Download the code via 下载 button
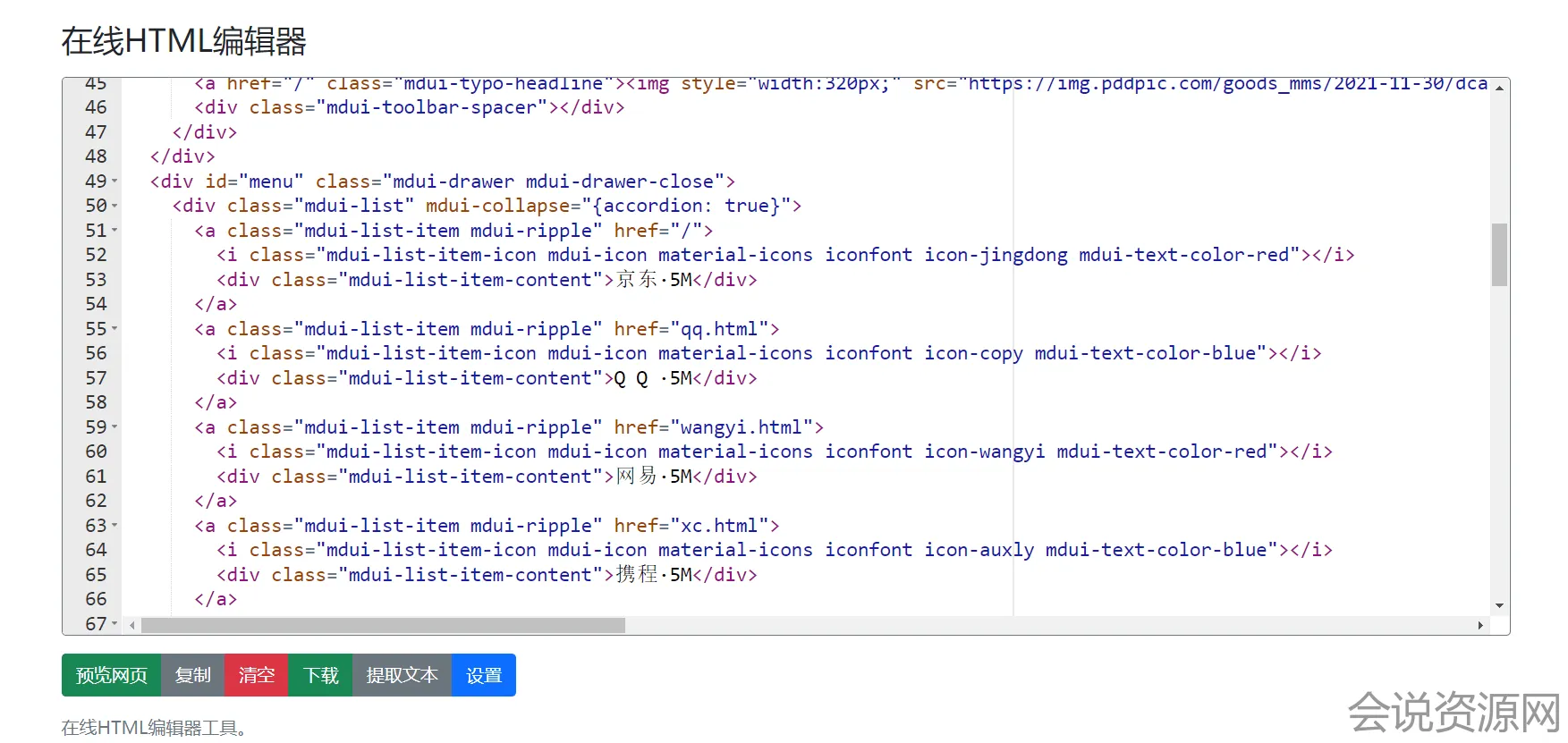The height and width of the screenshot is (743, 1568). [320, 675]
